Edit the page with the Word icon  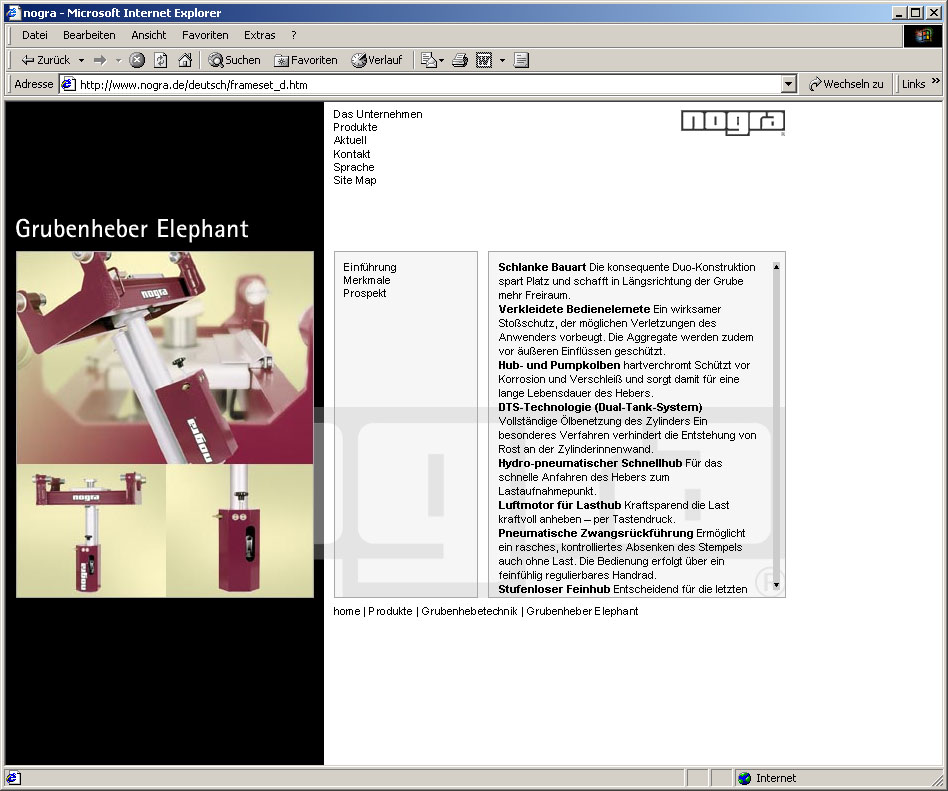[x=484, y=60]
